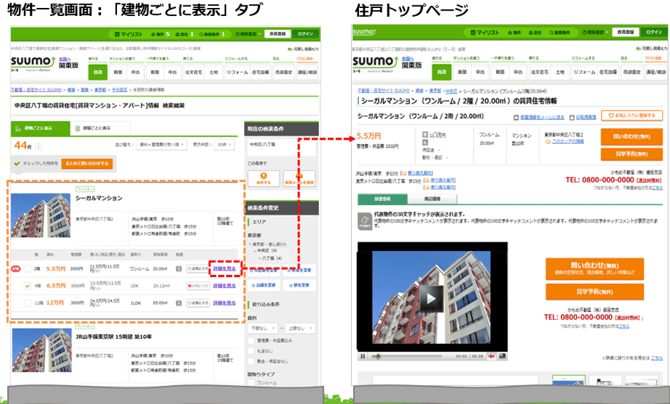Check the box for the 2階 5.5万円 room
This screenshot has width=670, height=404.
point(27,269)
